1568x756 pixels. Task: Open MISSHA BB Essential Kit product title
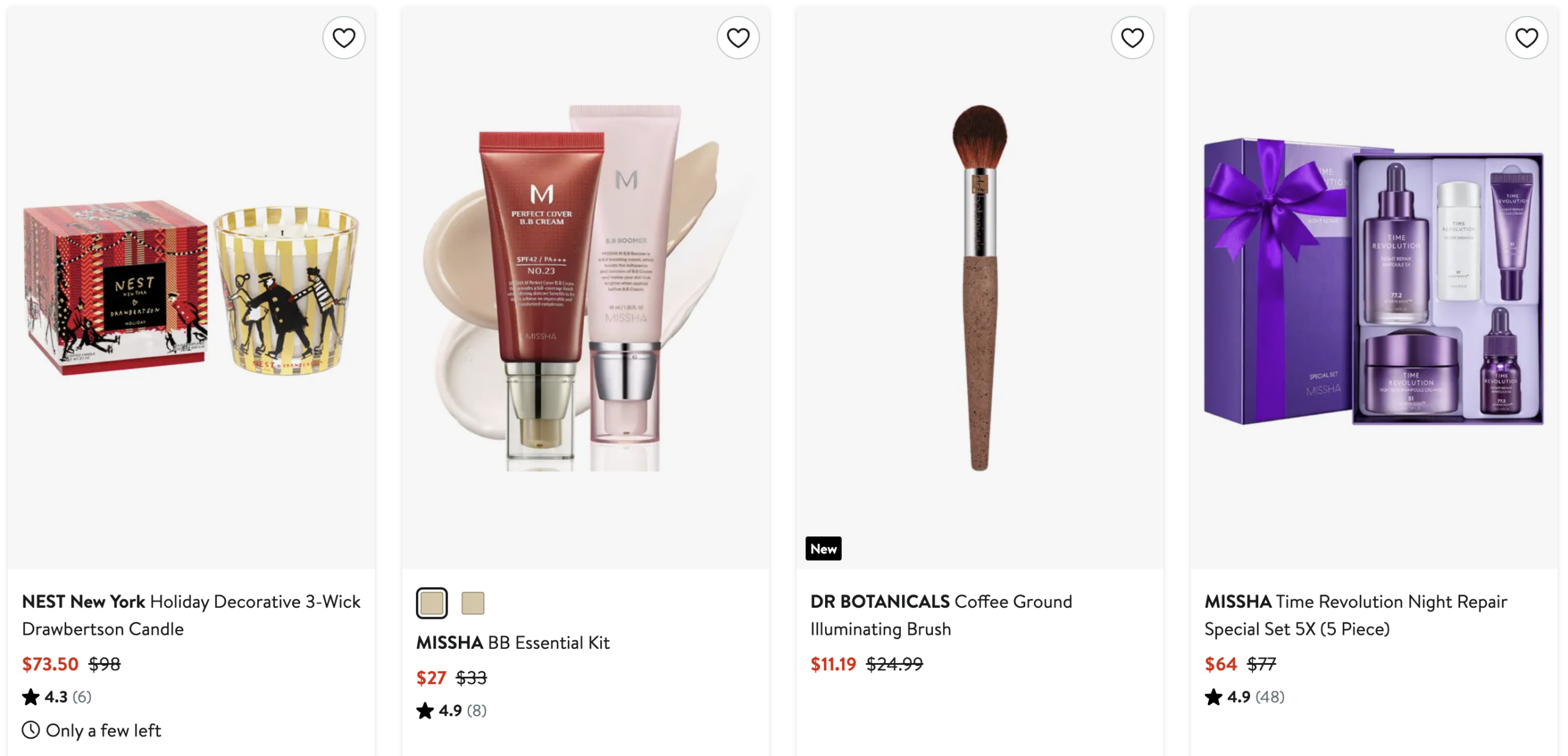(x=513, y=643)
